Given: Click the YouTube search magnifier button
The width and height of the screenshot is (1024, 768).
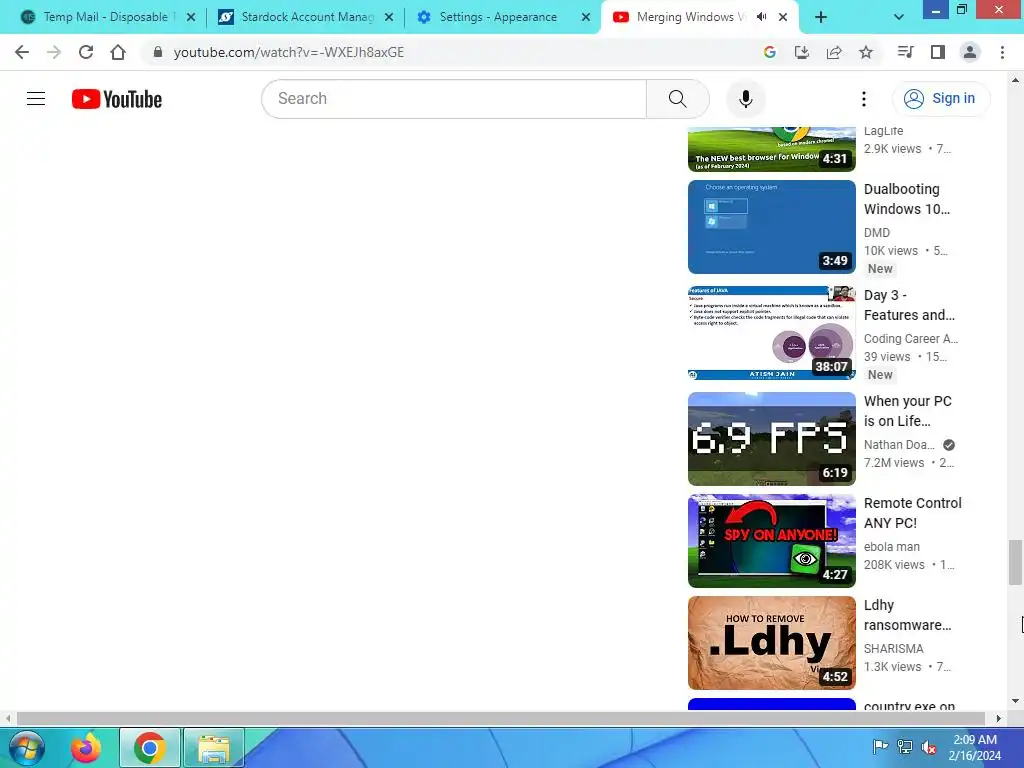Looking at the screenshot, I should tap(677, 99).
